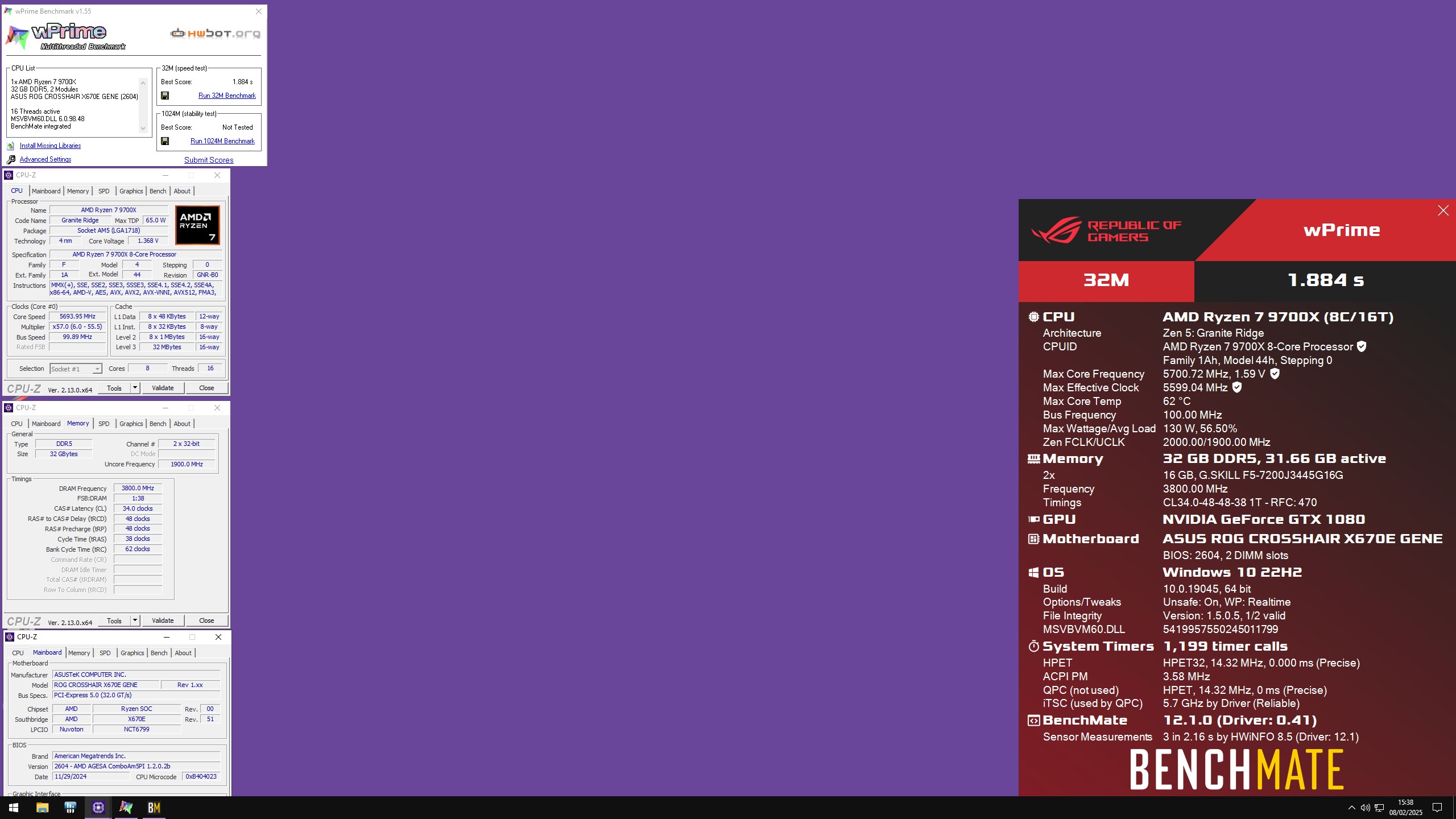Viewport: 1456px width, 819px height.
Task: Click the Core Voltage 1.368 V value
Action: point(148,241)
